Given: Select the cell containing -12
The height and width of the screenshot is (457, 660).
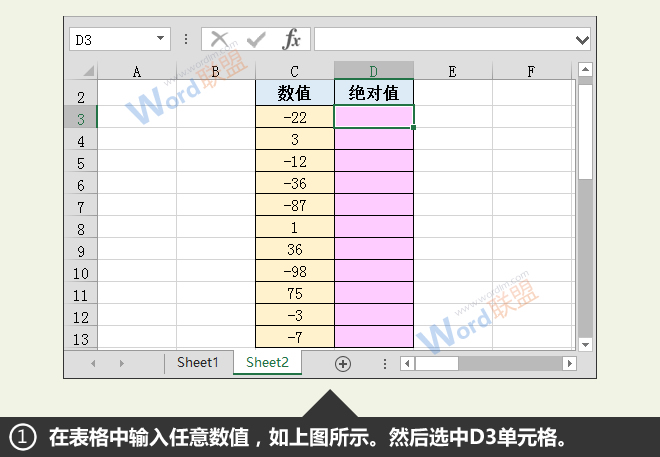Looking at the screenshot, I should coord(294,161).
